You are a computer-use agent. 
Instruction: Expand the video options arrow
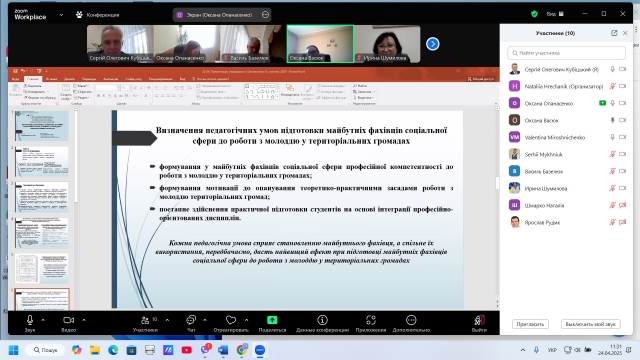tap(84, 320)
